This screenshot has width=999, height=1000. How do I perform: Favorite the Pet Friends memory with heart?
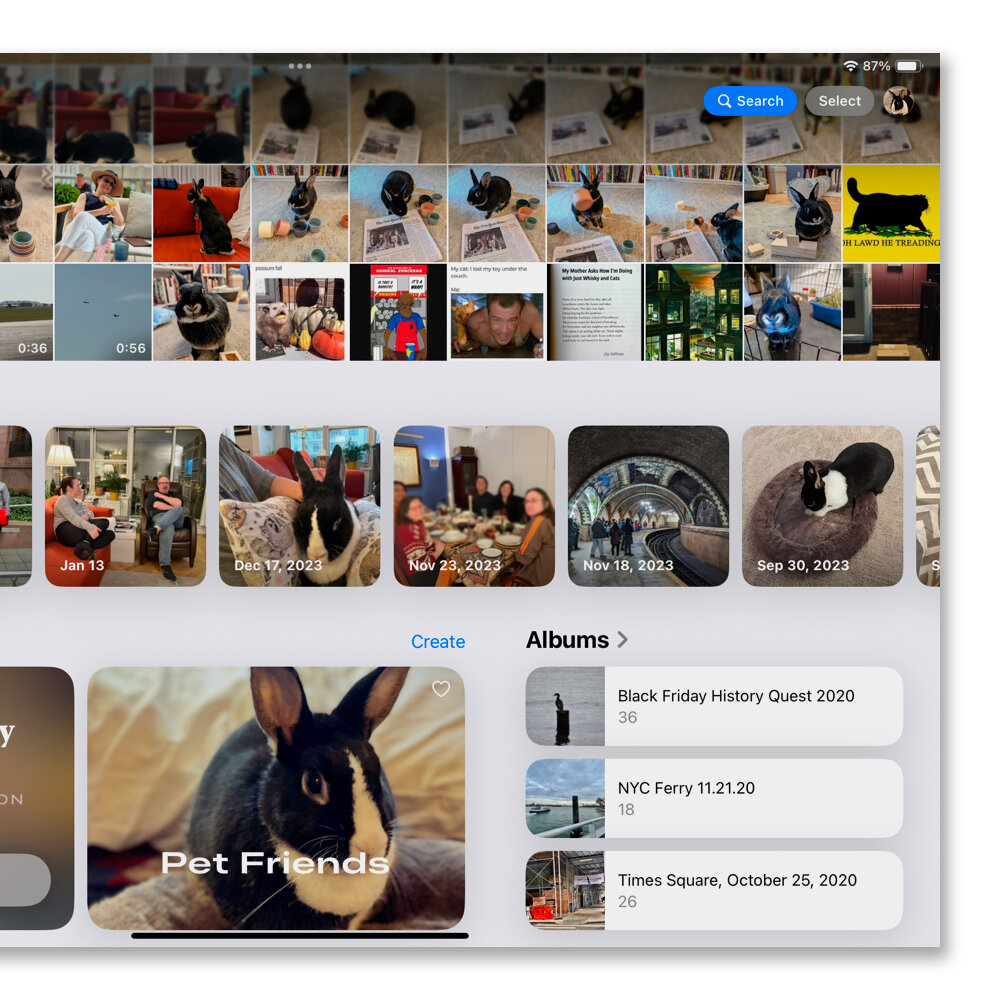pyautogui.click(x=441, y=689)
